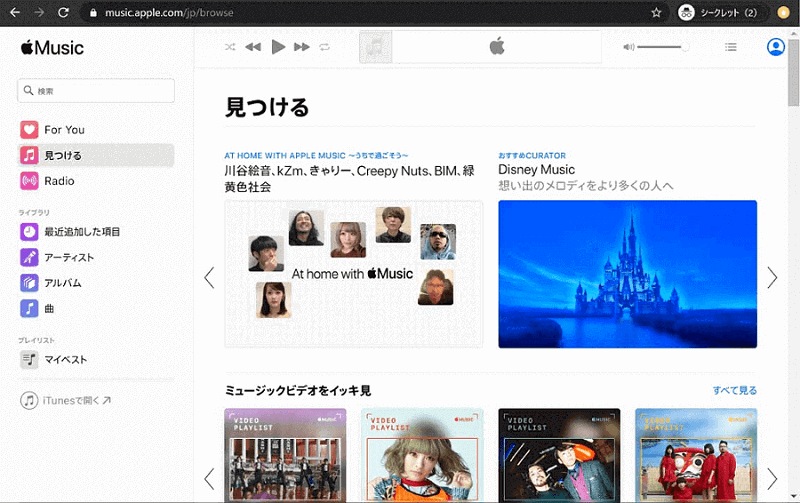Open the マイベスト playlist
The image size is (800, 503).
coord(97,359)
